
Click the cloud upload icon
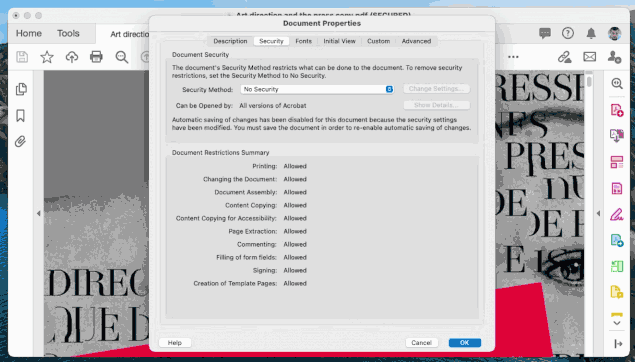[x=72, y=57]
